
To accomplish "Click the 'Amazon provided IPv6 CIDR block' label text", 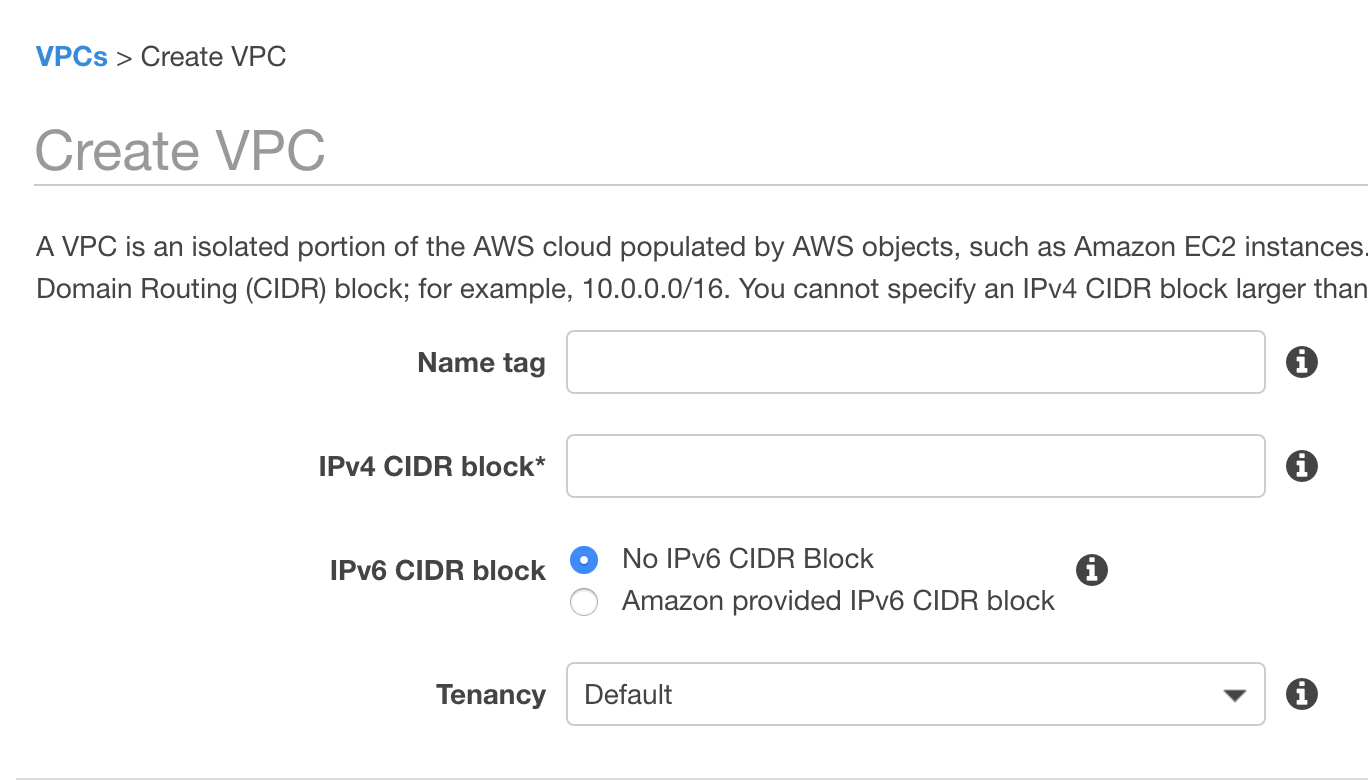I will point(838,601).
